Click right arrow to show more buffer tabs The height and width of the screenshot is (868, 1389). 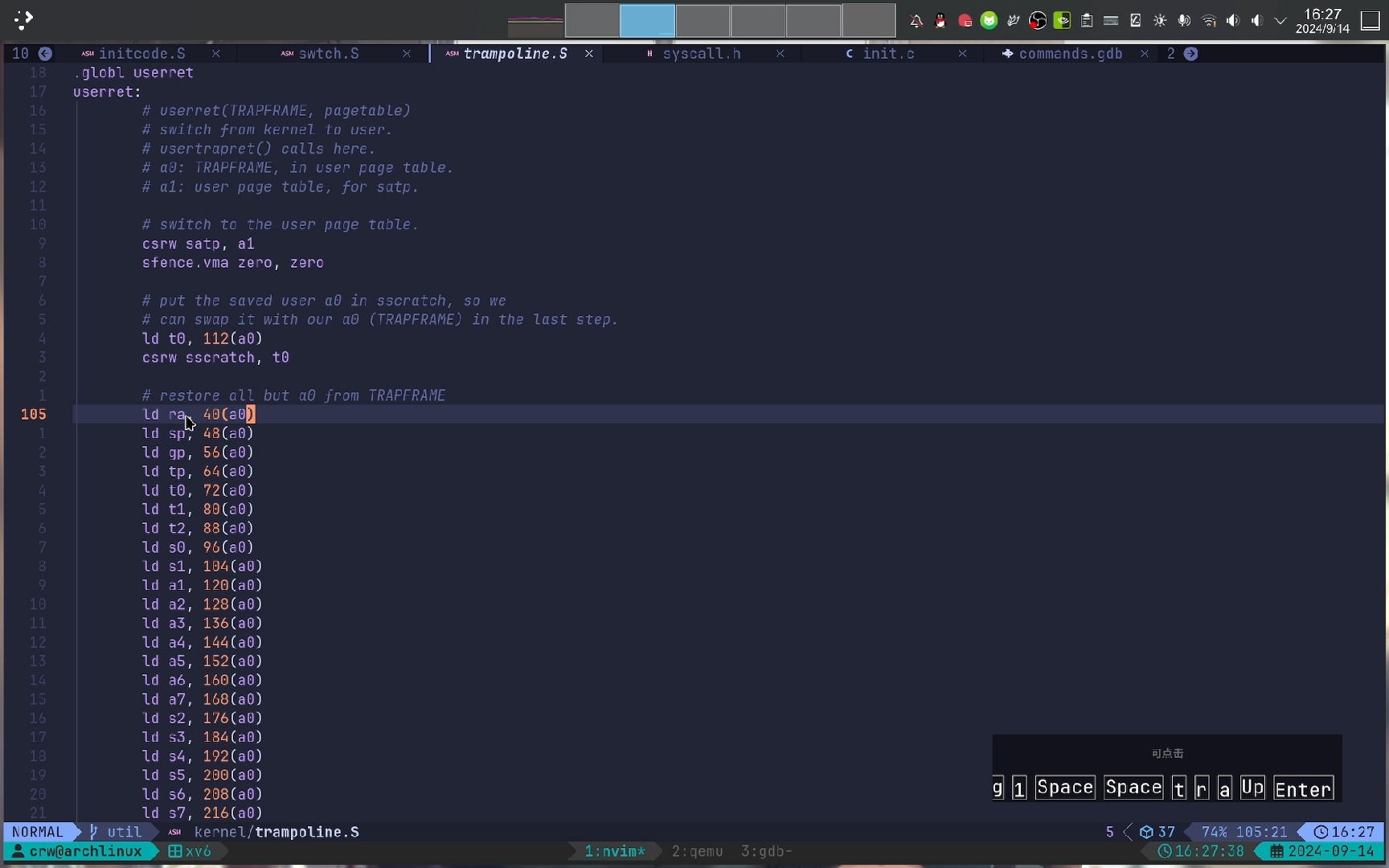tap(1191, 54)
